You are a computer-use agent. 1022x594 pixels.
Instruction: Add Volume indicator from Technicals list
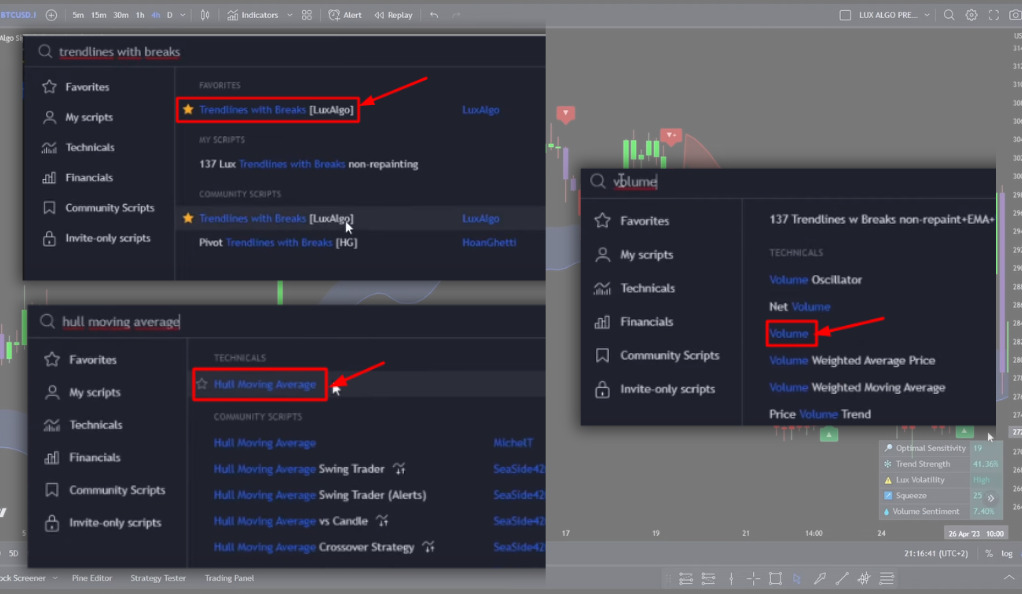[789, 334]
